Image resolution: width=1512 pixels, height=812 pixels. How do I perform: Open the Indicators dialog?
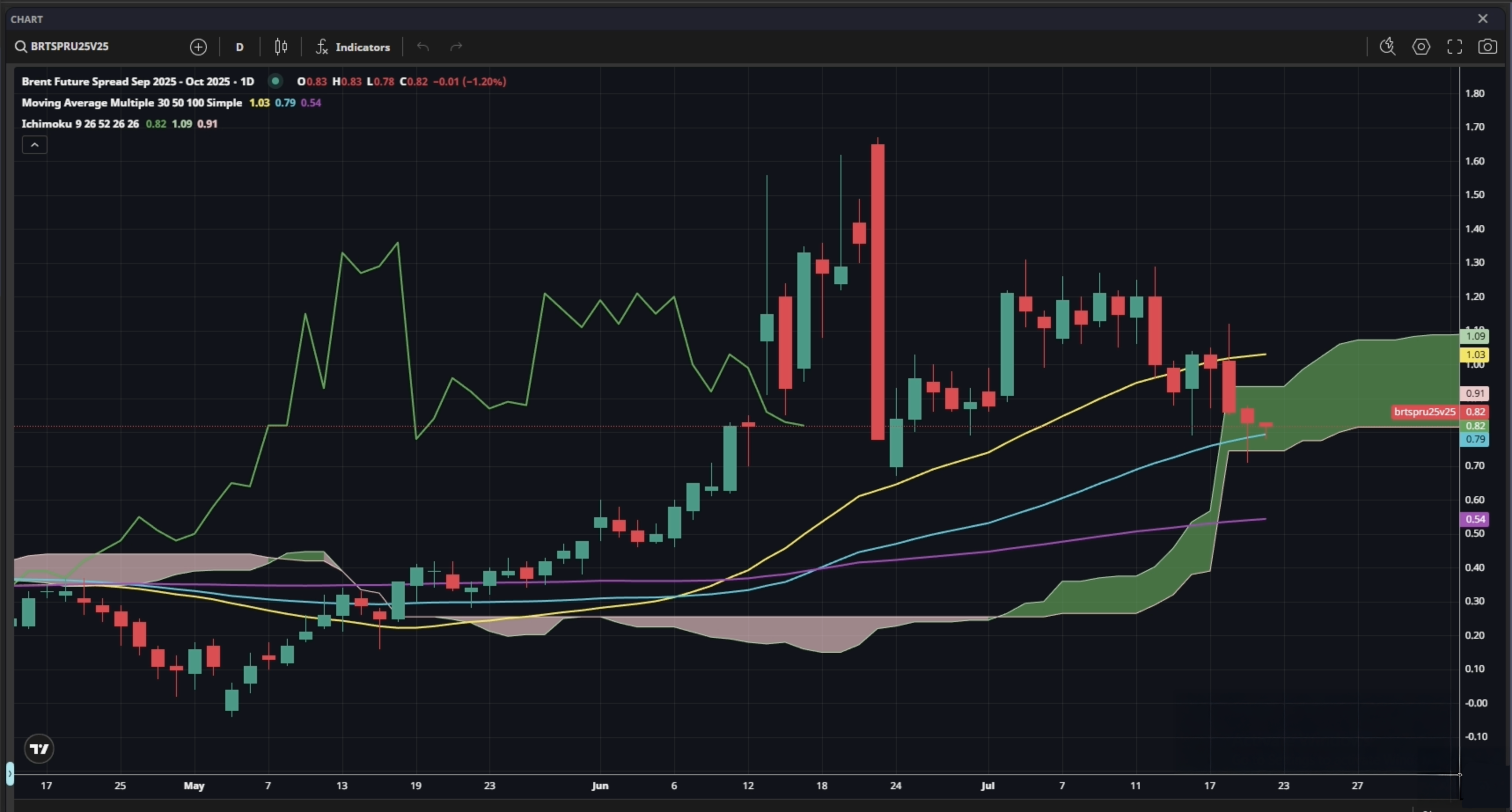point(353,47)
